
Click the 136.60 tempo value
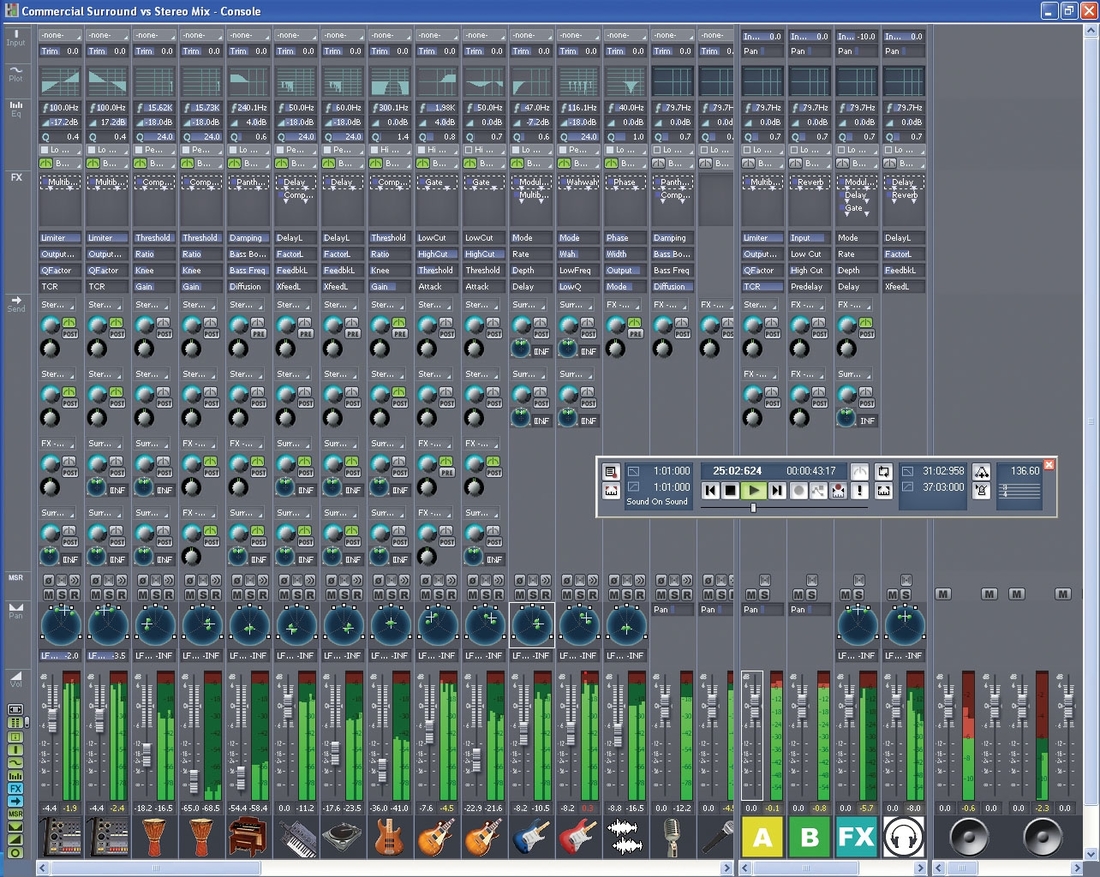coord(1025,471)
